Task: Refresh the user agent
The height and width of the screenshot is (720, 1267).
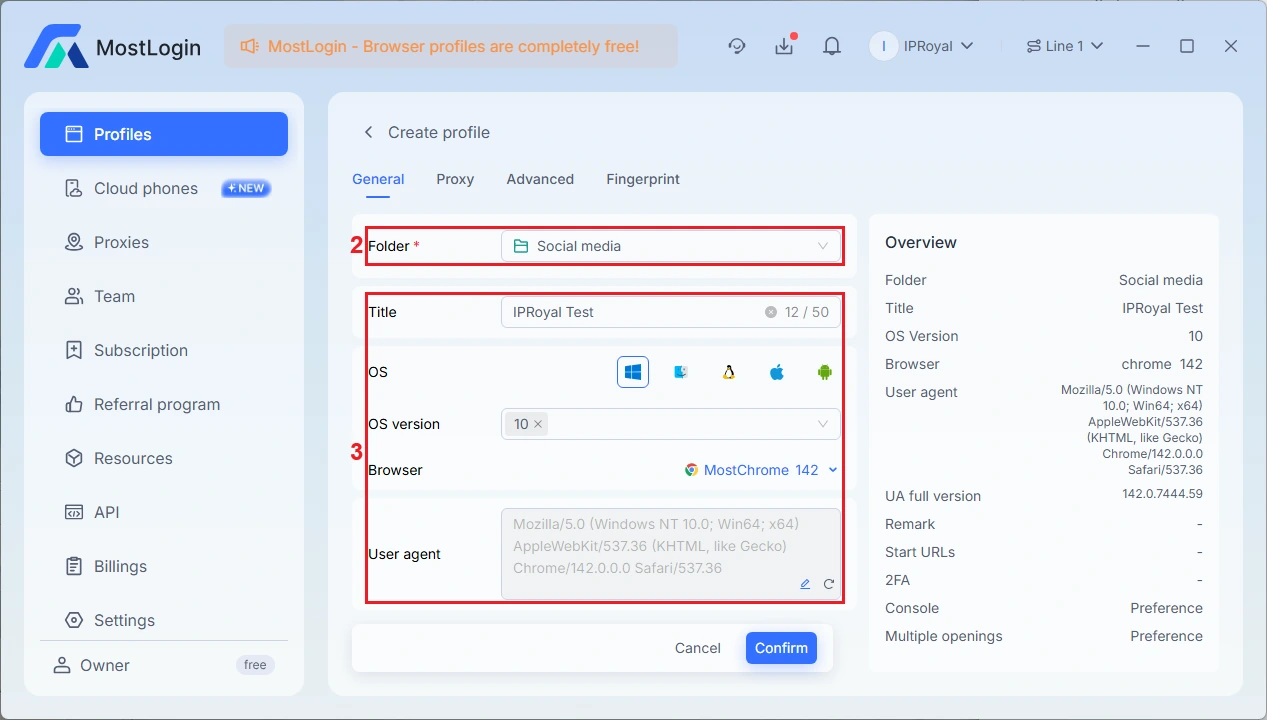Action: [829, 584]
